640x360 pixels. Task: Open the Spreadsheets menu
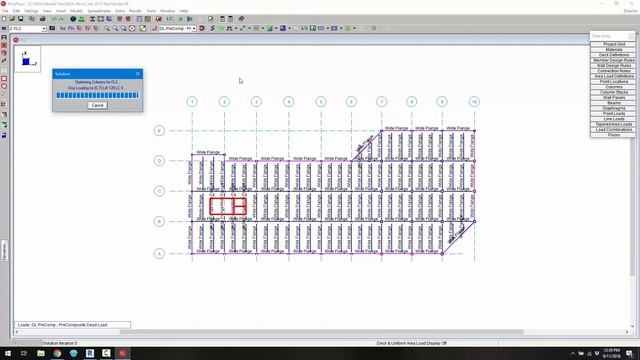point(99,11)
